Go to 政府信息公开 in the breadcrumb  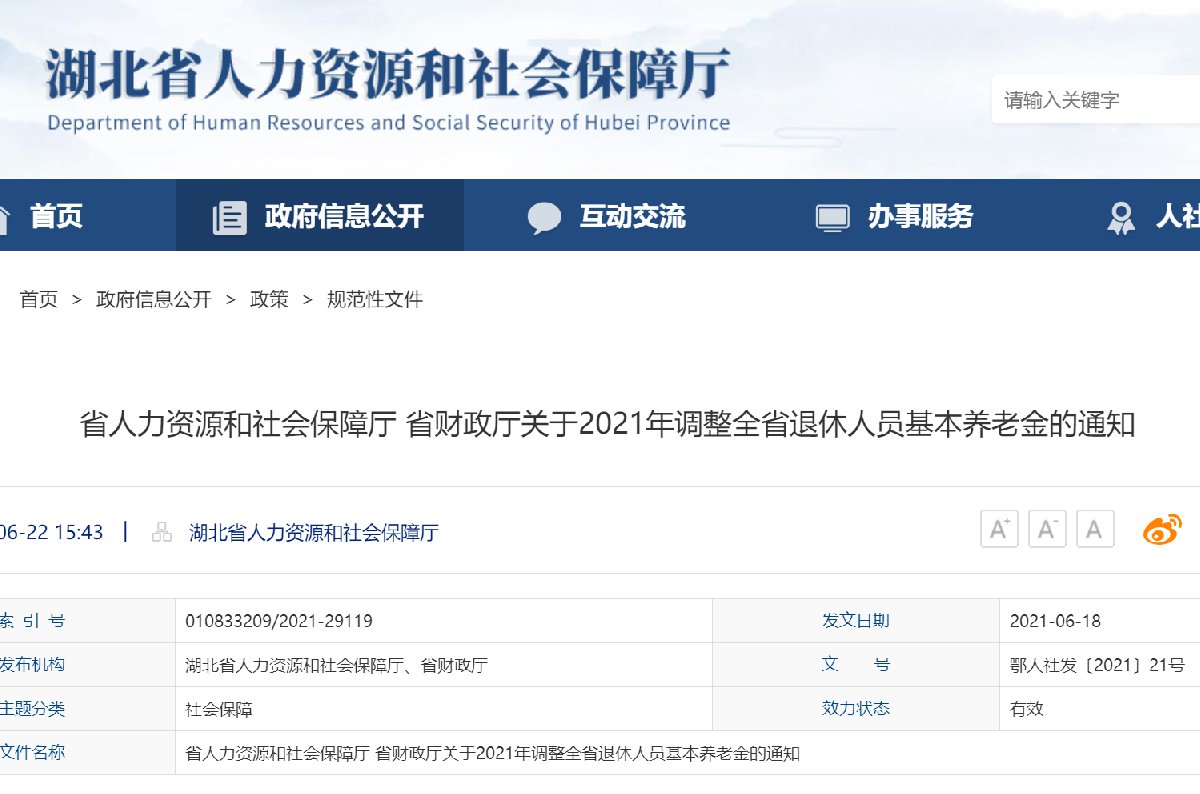154,299
